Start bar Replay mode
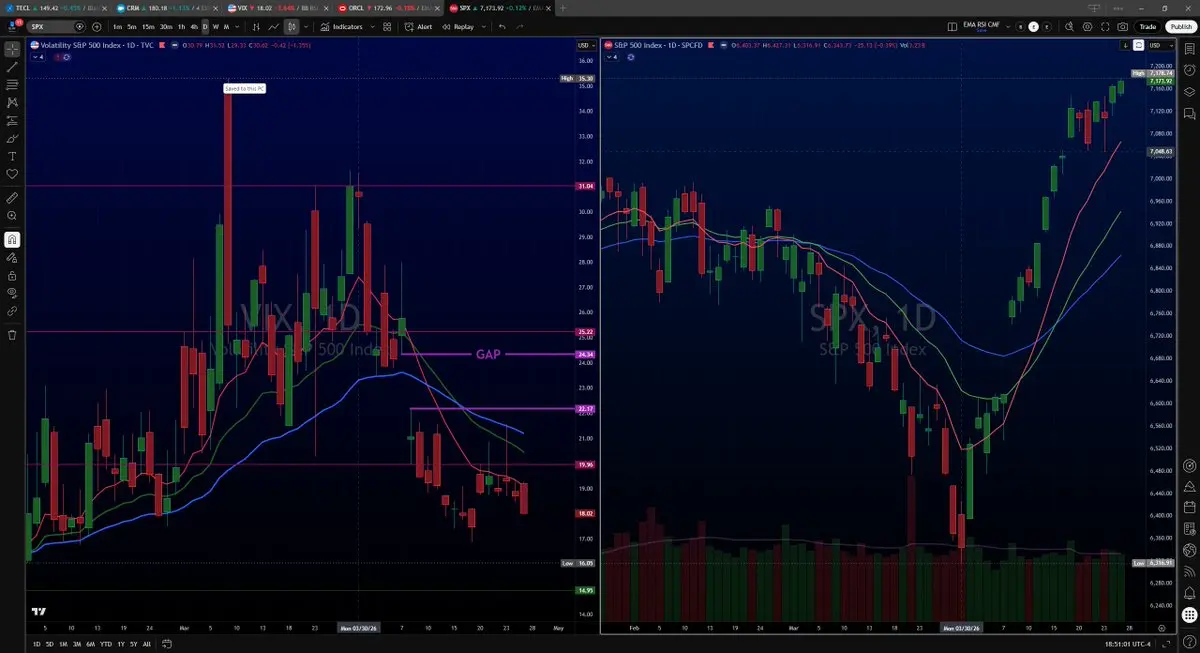The height and width of the screenshot is (653, 1200). 458,27
